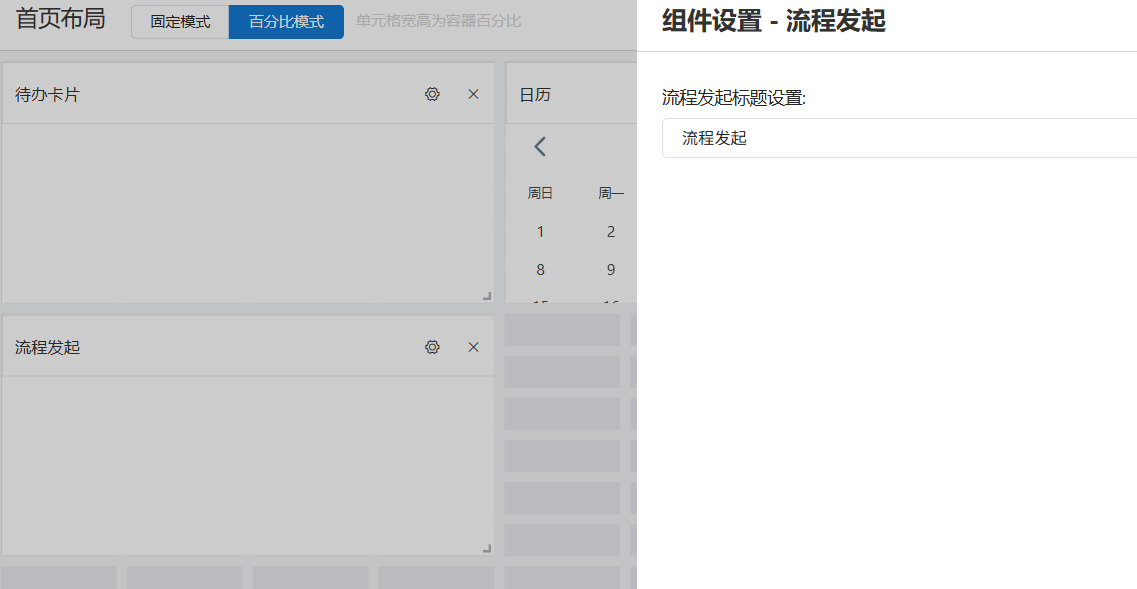Click resize handle of 待办卡片 card
Image resolution: width=1137 pixels, height=589 pixels.
click(487, 295)
